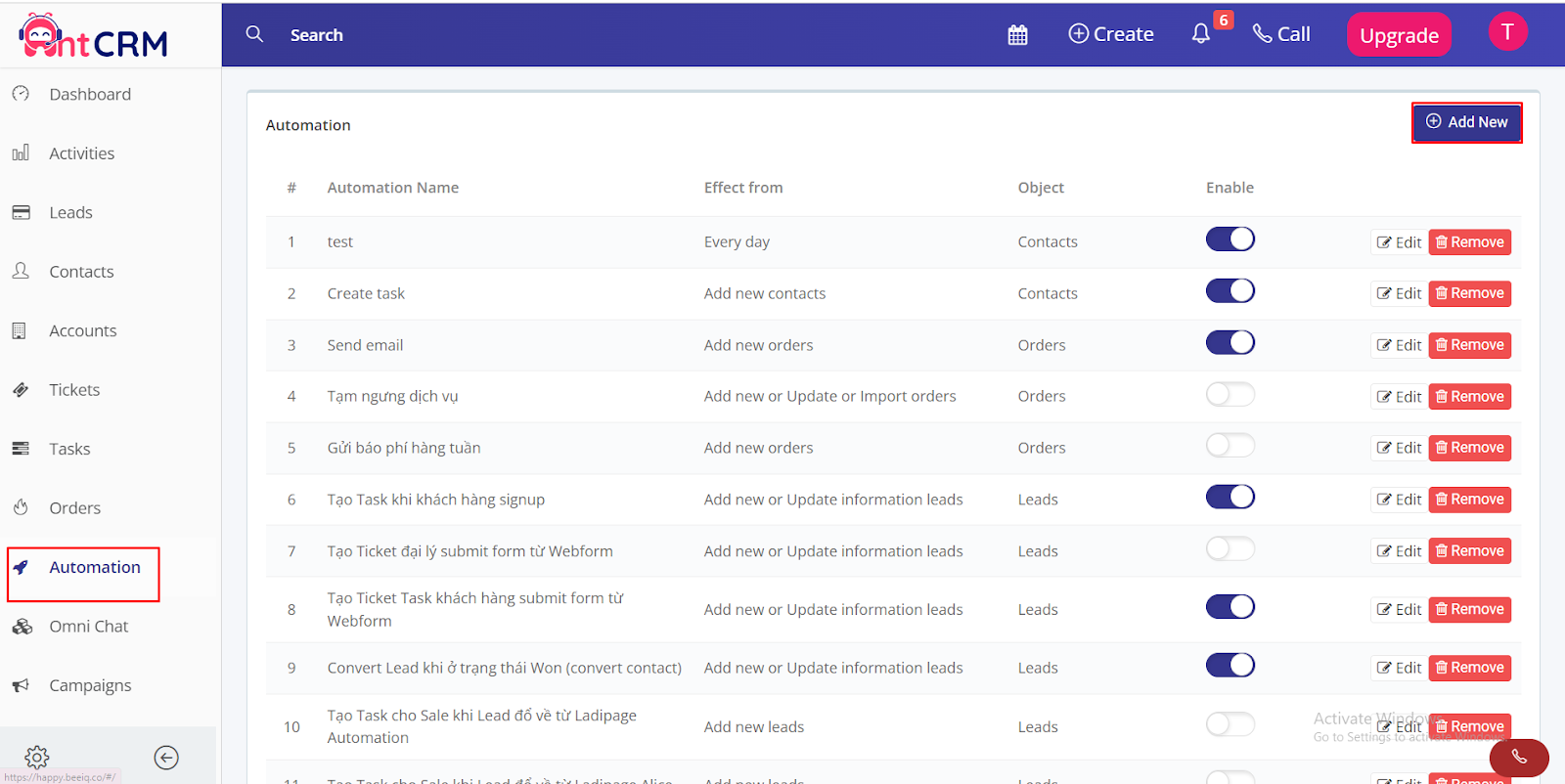The height and width of the screenshot is (784, 1565).
Task: Click the AntCRM logo
Action: tap(94, 36)
